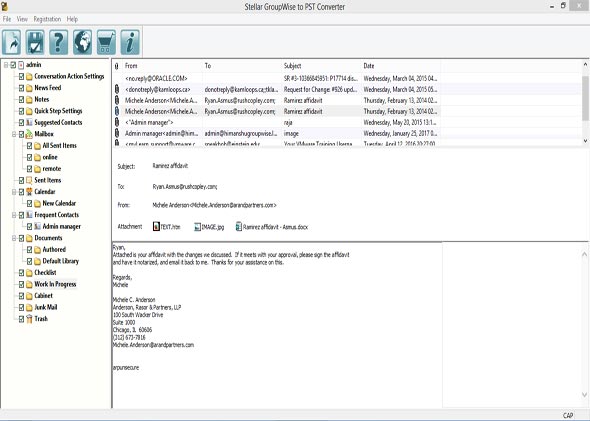Screen dimensions: 590x421
Task: Toggle the Quick Step Settings checkbox
Action: [21, 111]
